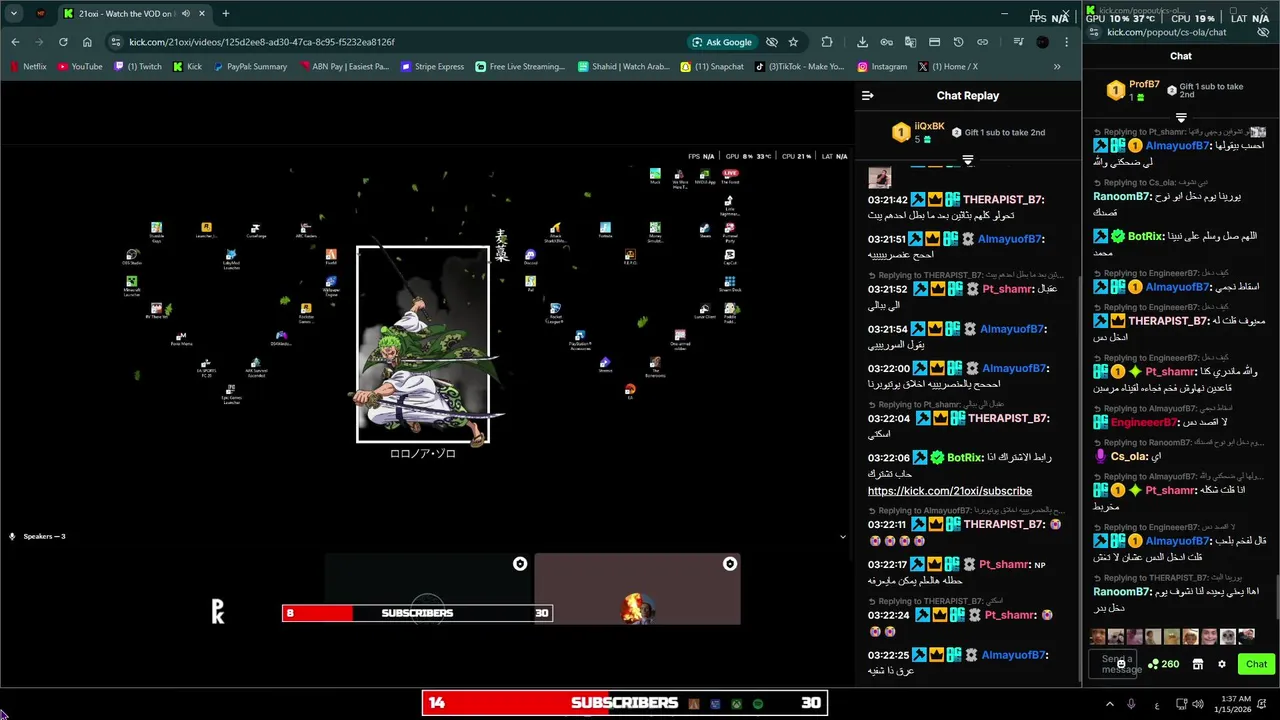The image size is (1280, 720).
Task: Open the Snapchat bookmark
Action: coord(712,67)
